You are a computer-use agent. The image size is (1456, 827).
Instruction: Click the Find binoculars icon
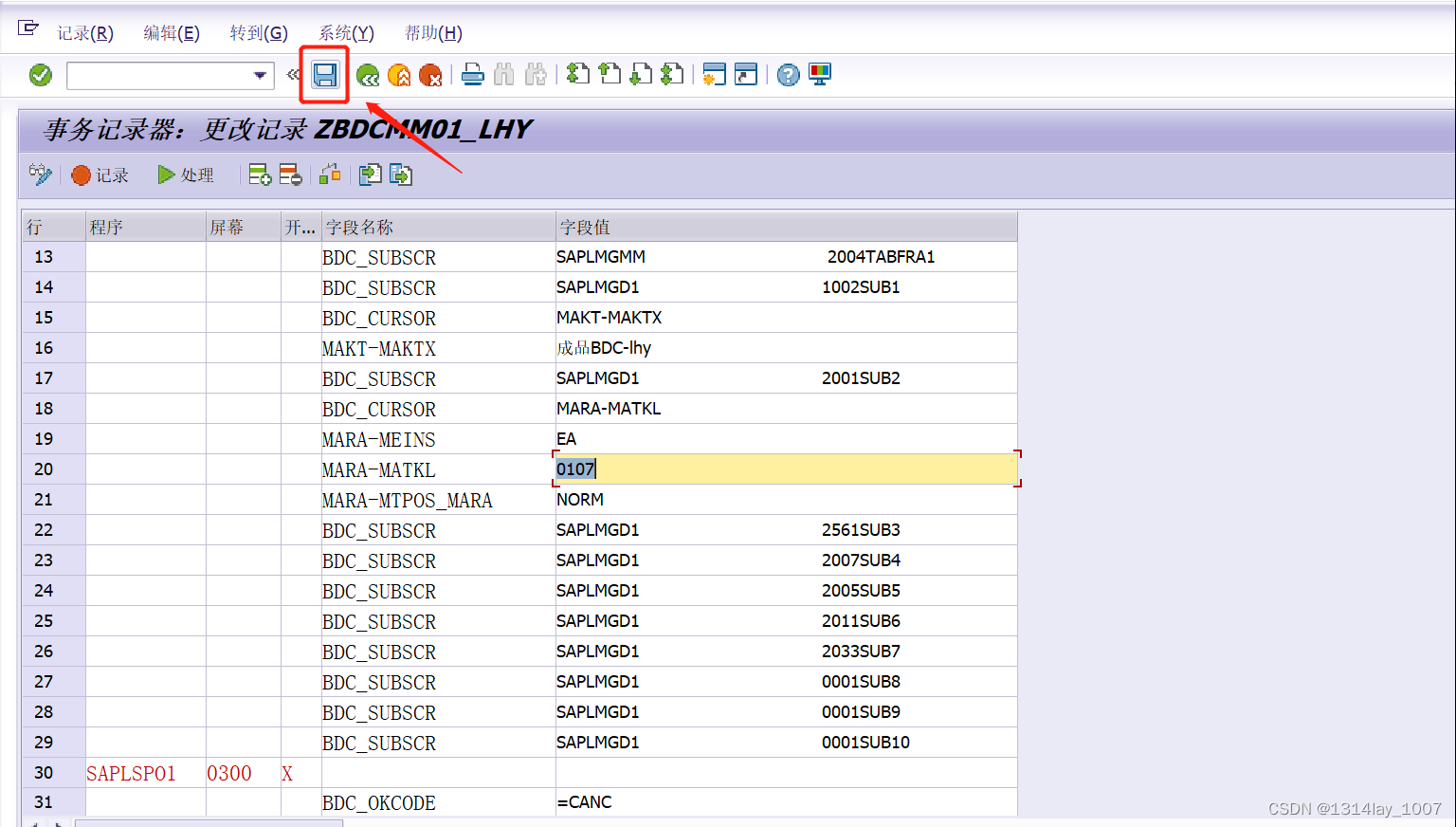pos(504,74)
